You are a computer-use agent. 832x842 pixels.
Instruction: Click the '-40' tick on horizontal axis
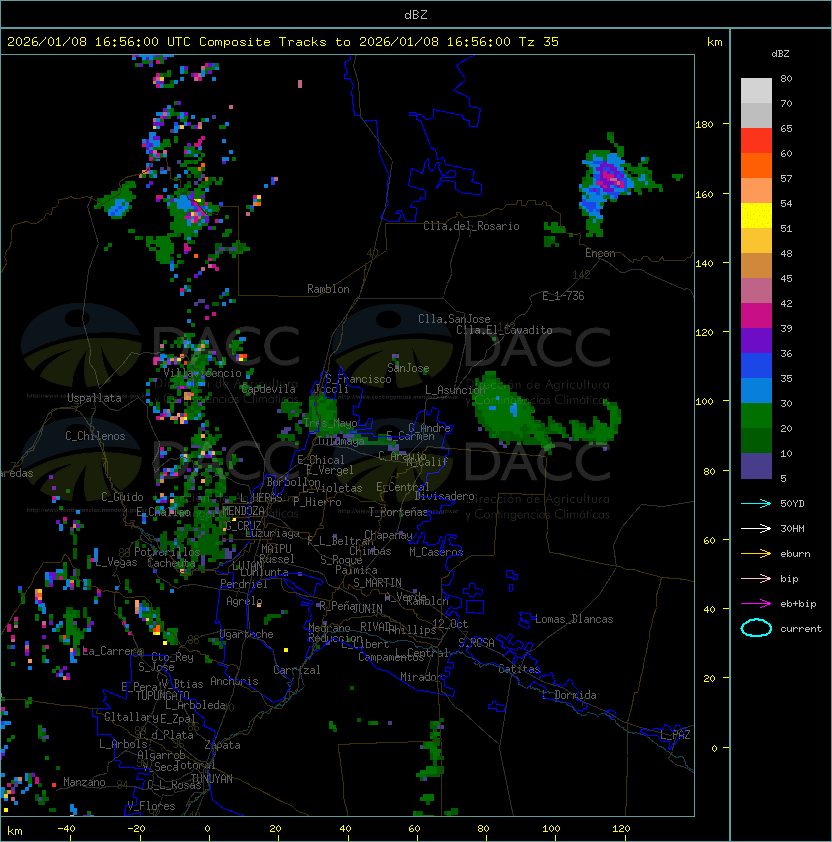[66, 829]
